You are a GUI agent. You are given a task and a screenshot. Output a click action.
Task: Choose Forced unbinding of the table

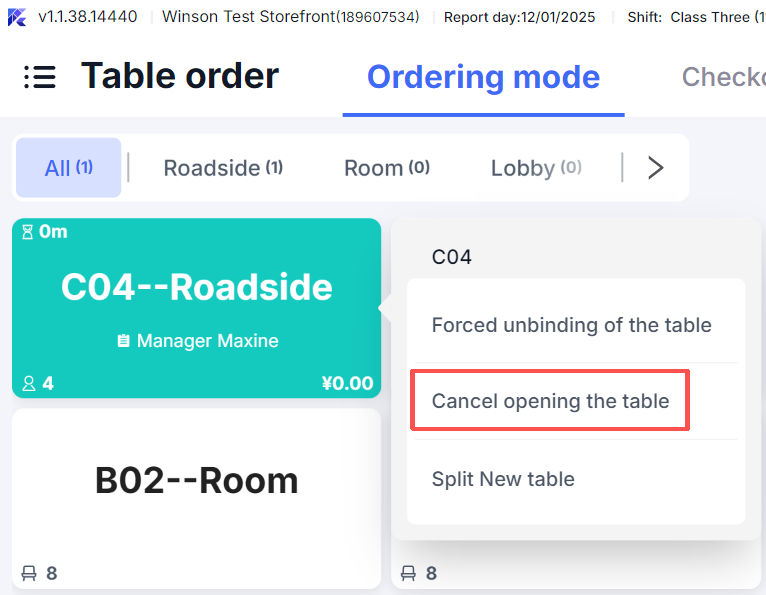(x=571, y=325)
